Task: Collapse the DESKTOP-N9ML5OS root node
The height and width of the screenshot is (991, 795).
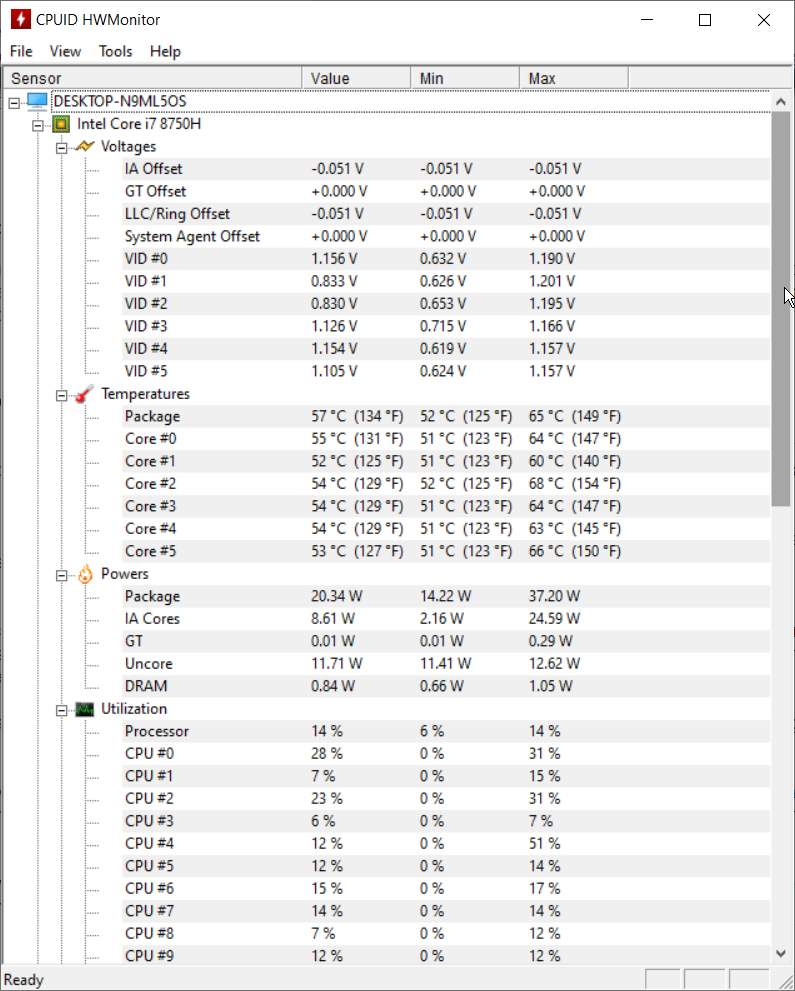Action: coord(14,102)
